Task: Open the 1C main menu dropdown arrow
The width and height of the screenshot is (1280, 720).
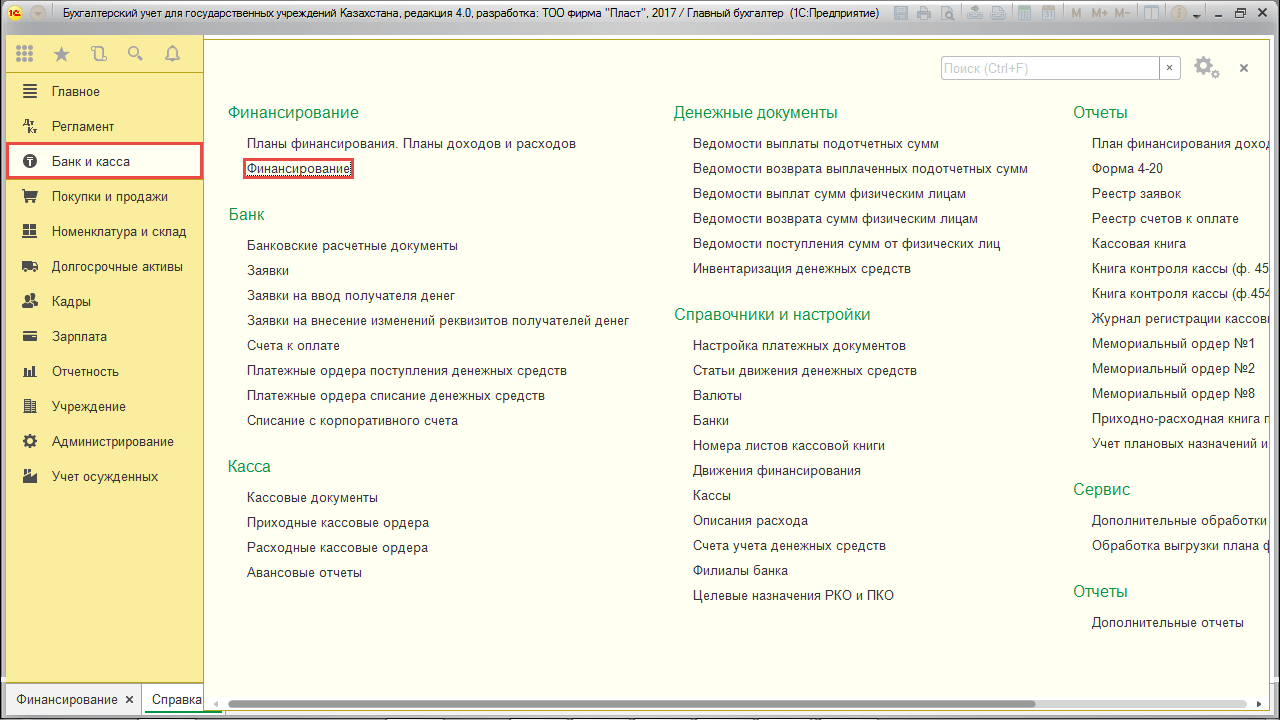Action: 38,14
